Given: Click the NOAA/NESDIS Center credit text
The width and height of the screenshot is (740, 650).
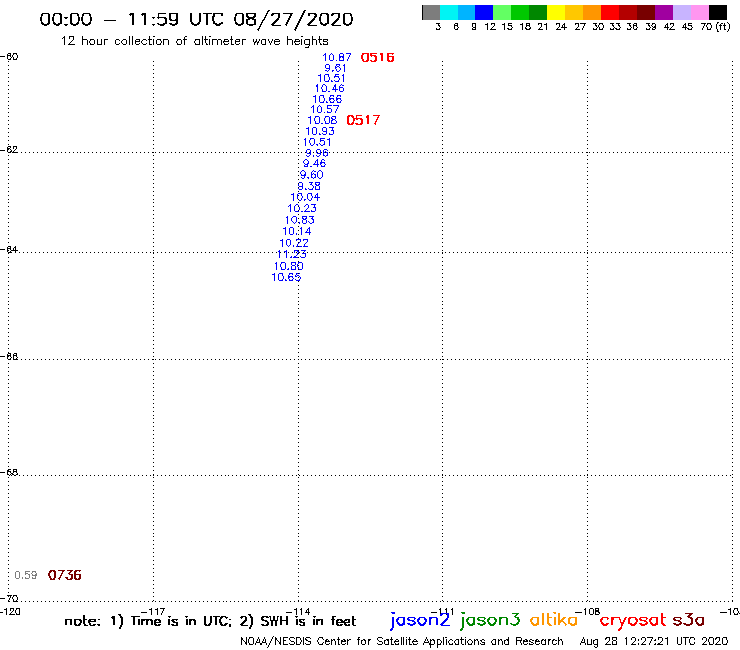Looking at the screenshot, I should tap(402, 641).
